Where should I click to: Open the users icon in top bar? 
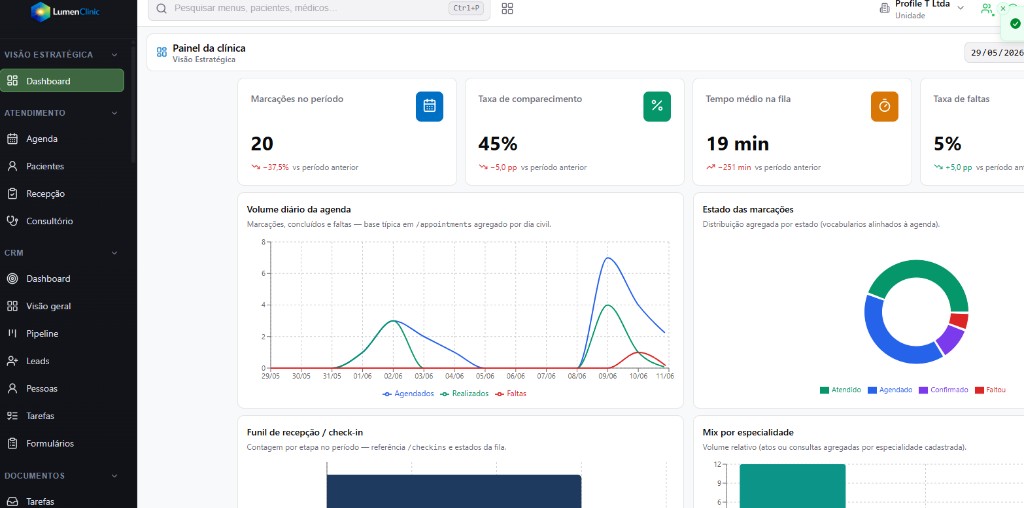click(986, 8)
